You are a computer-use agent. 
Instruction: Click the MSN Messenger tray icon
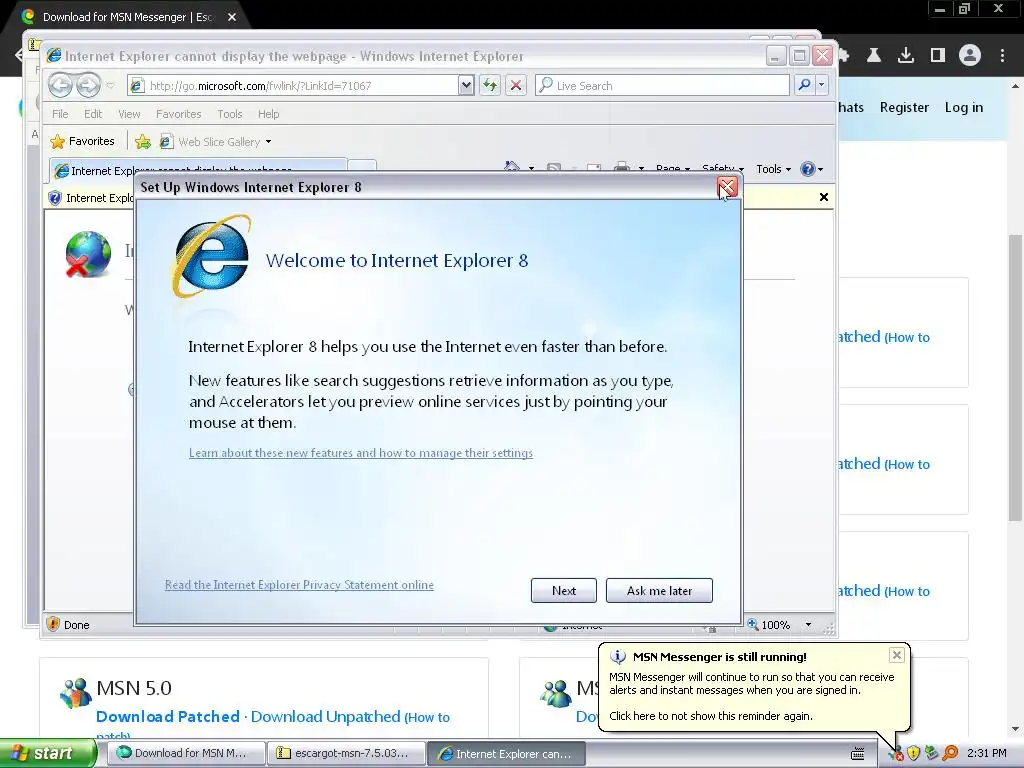(895, 753)
